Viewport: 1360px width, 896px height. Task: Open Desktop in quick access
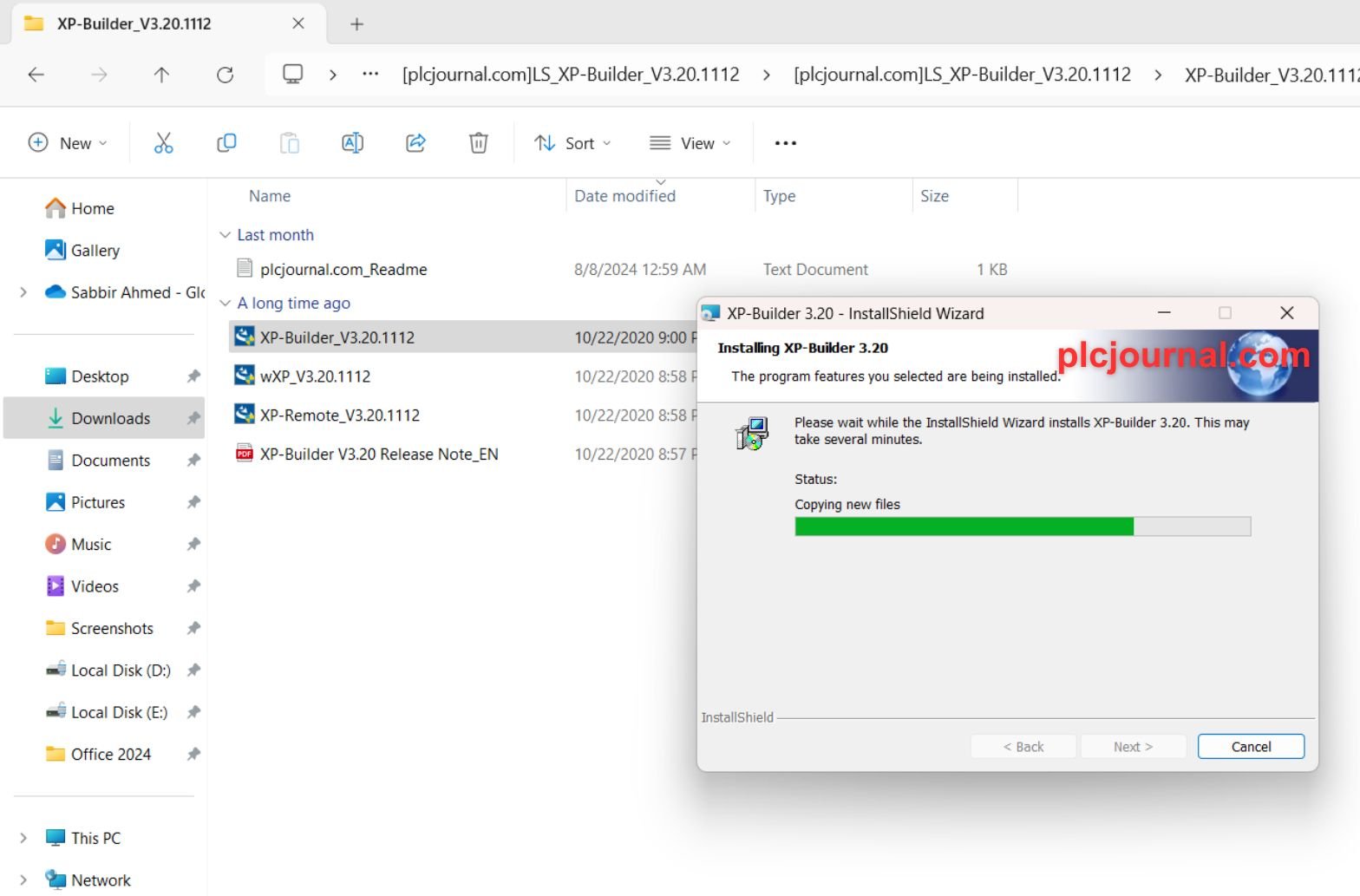87,376
